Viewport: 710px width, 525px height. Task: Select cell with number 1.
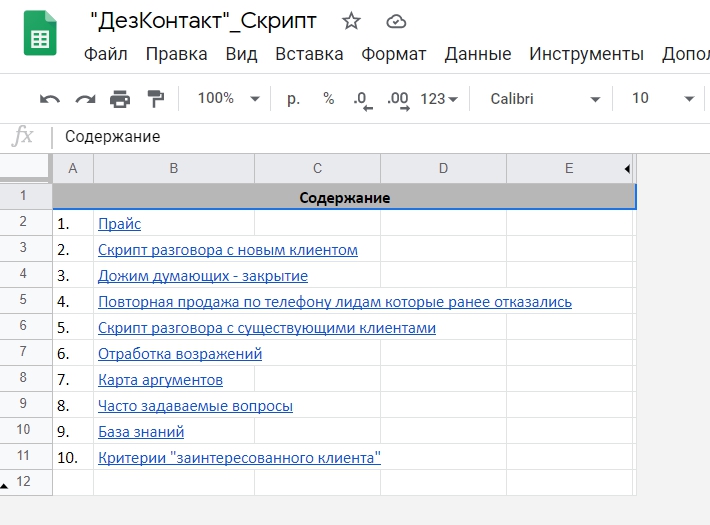coord(73,223)
